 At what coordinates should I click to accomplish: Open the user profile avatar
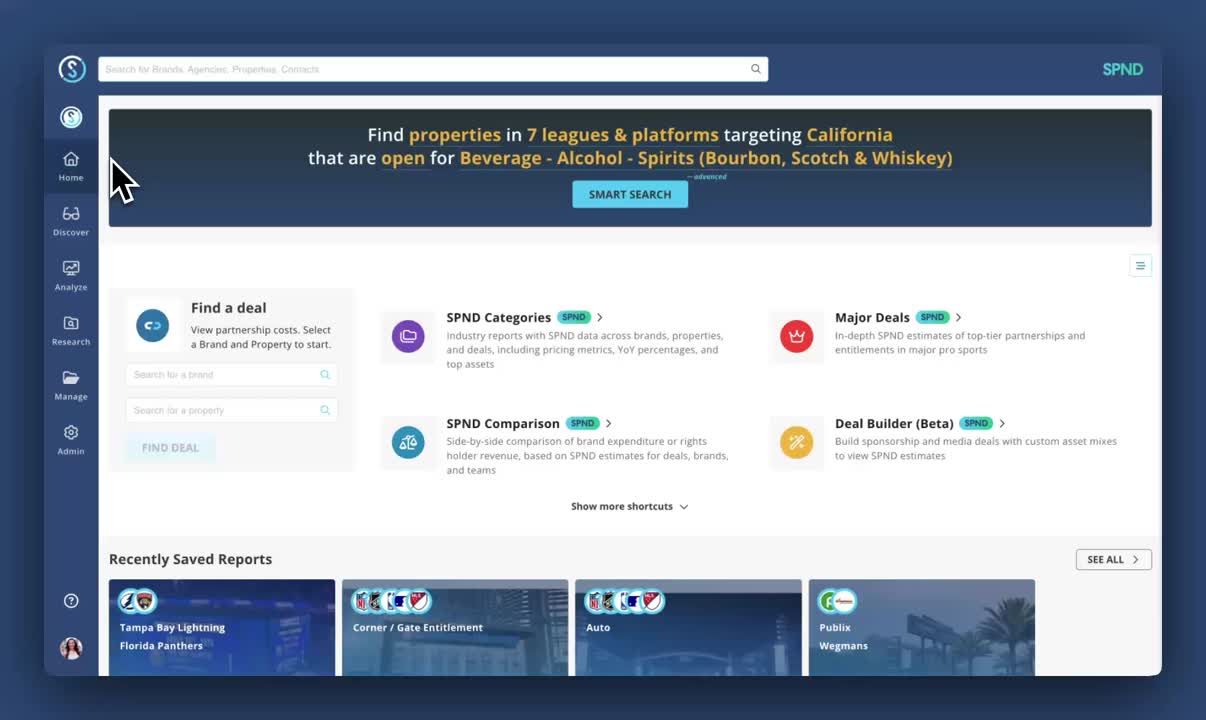click(71, 648)
